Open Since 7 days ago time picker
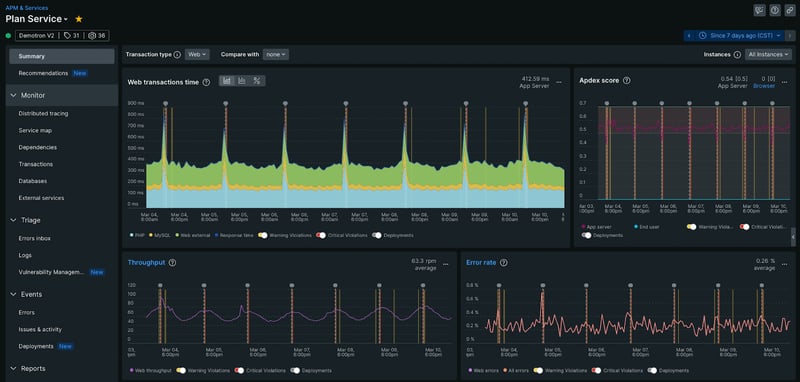 click(x=739, y=36)
